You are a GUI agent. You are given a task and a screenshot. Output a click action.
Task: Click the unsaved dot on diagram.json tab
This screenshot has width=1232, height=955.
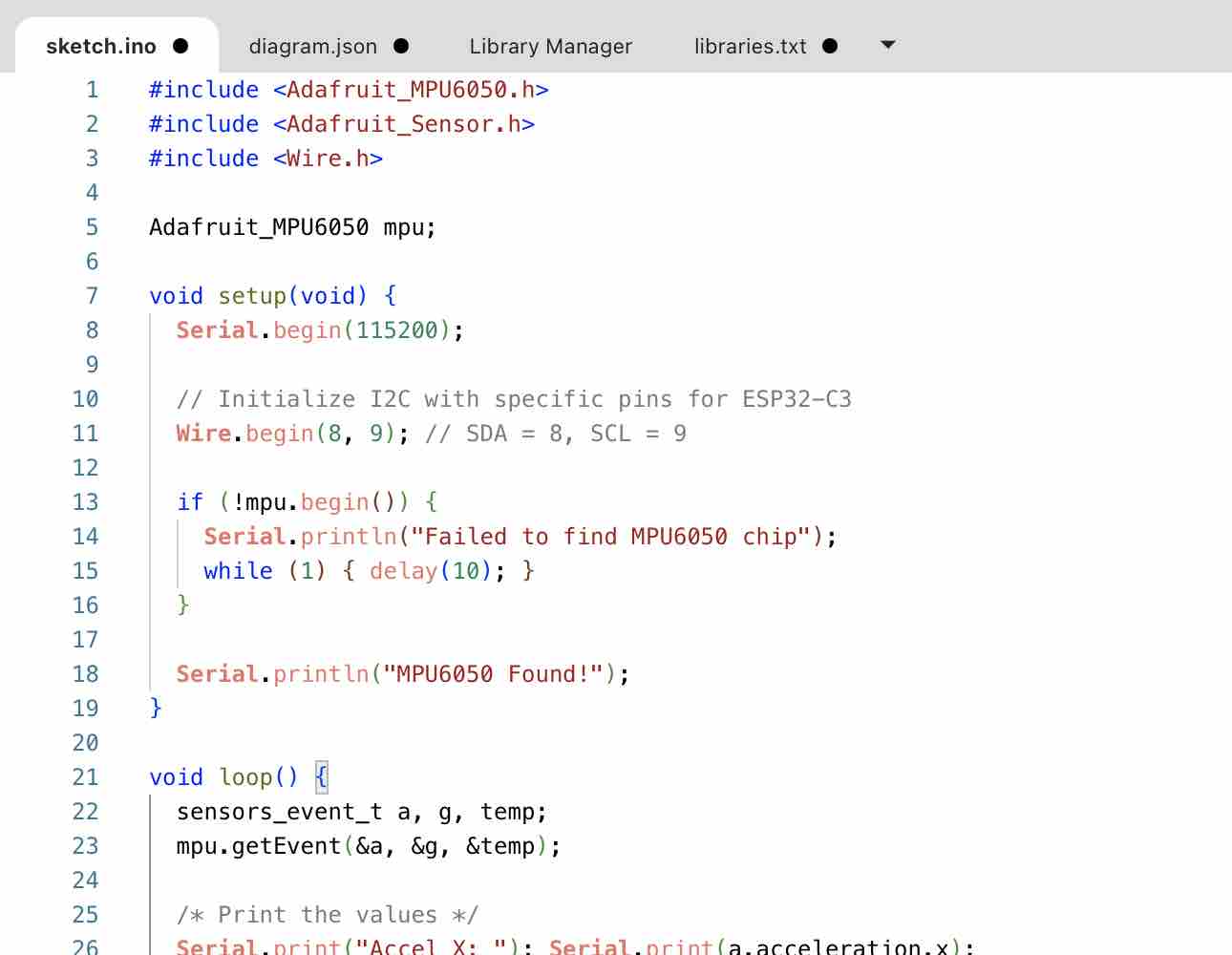click(x=401, y=46)
